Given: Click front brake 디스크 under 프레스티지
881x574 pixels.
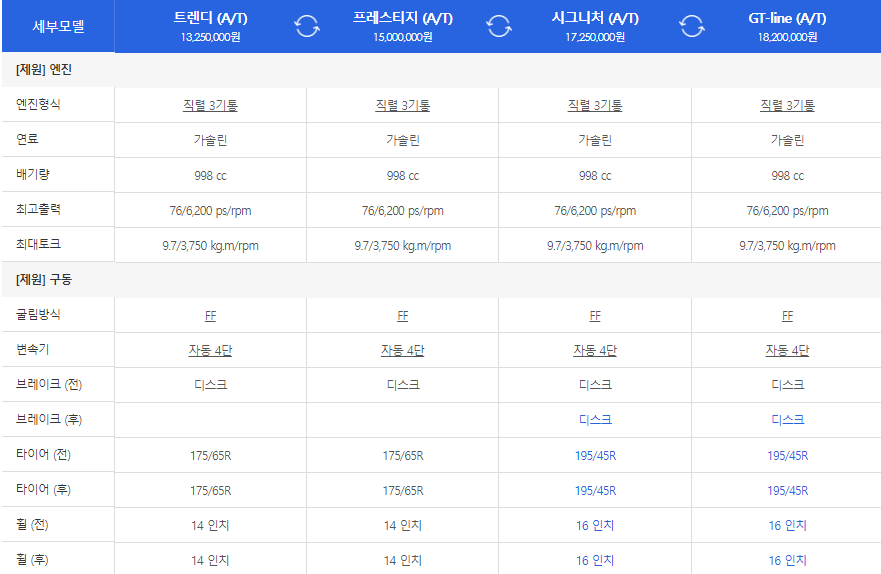Looking at the screenshot, I should tap(403, 385).
